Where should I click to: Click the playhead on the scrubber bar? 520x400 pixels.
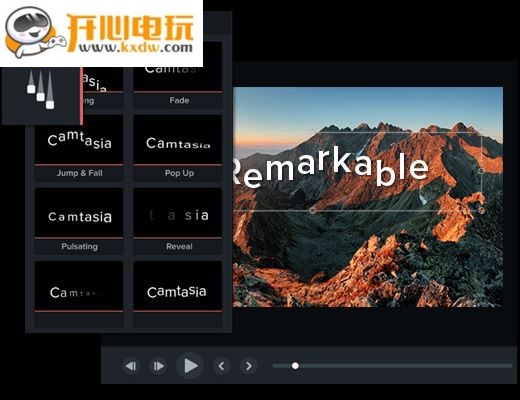click(295, 366)
